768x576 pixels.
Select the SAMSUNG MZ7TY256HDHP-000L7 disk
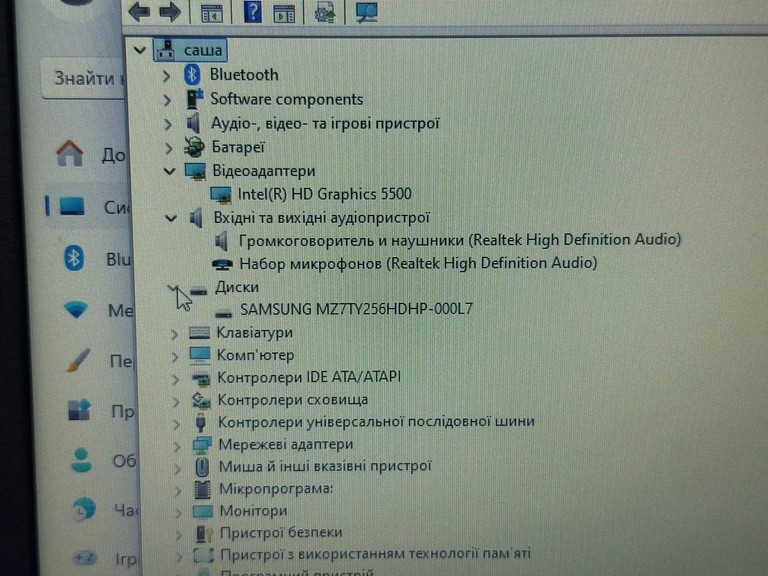click(x=356, y=309)
